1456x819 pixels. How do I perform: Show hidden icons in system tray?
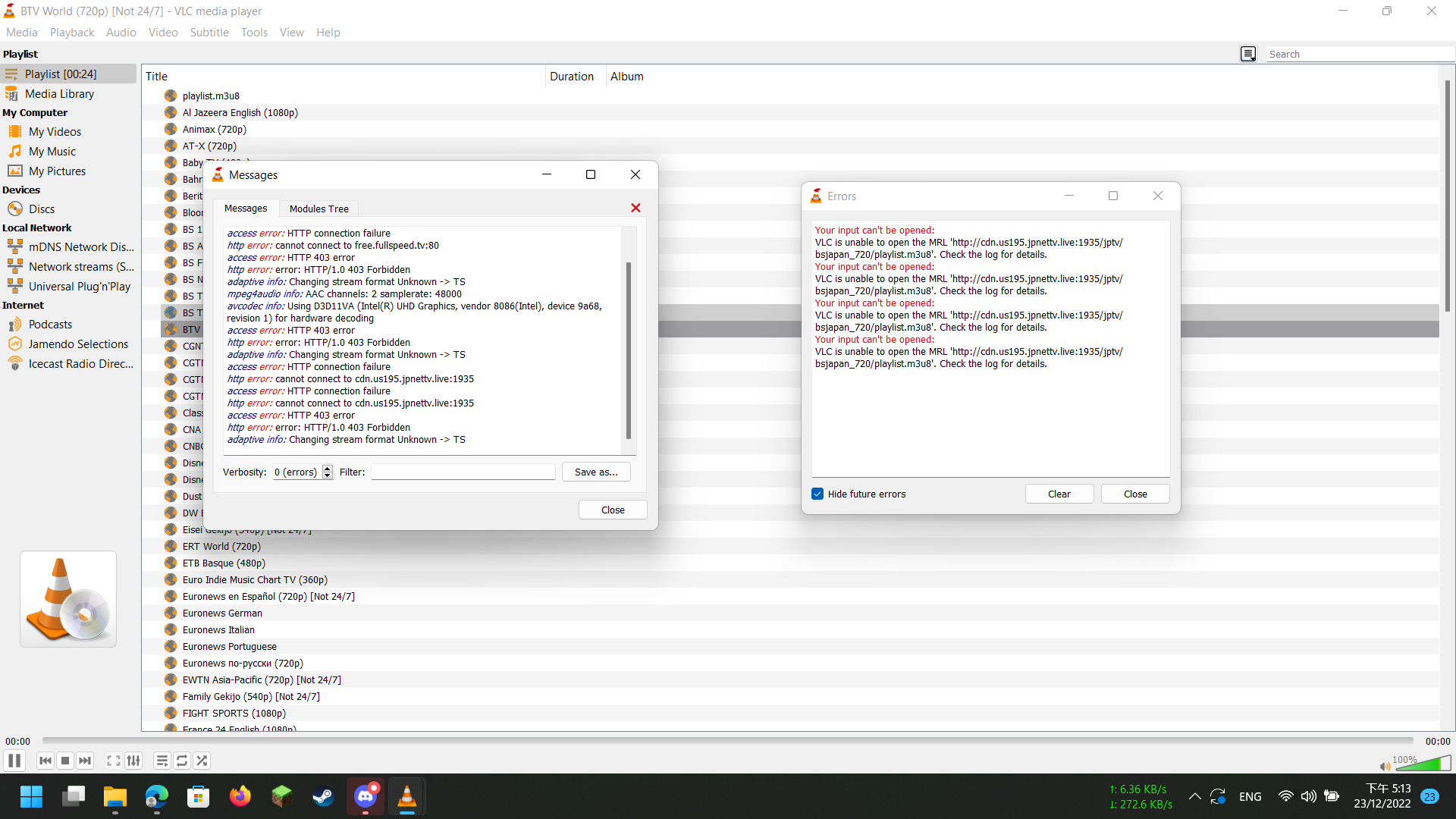pos(1194,796)
